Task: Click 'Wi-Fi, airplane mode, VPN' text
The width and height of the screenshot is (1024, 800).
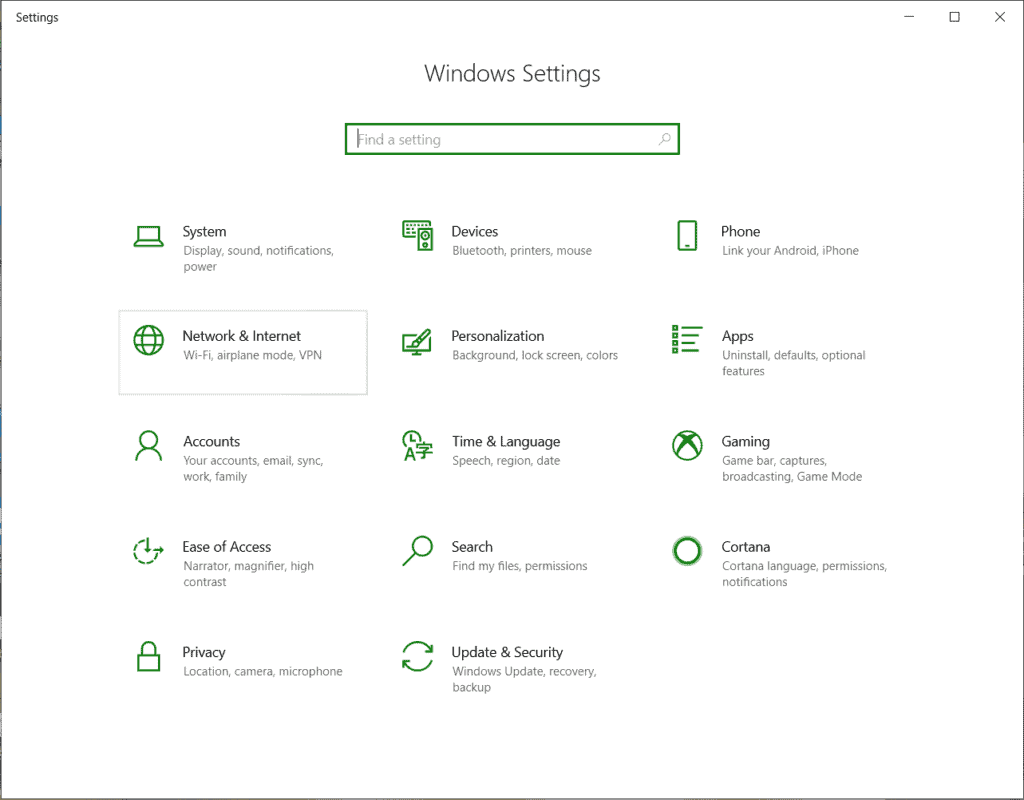Action: click(x=253, y=355)
